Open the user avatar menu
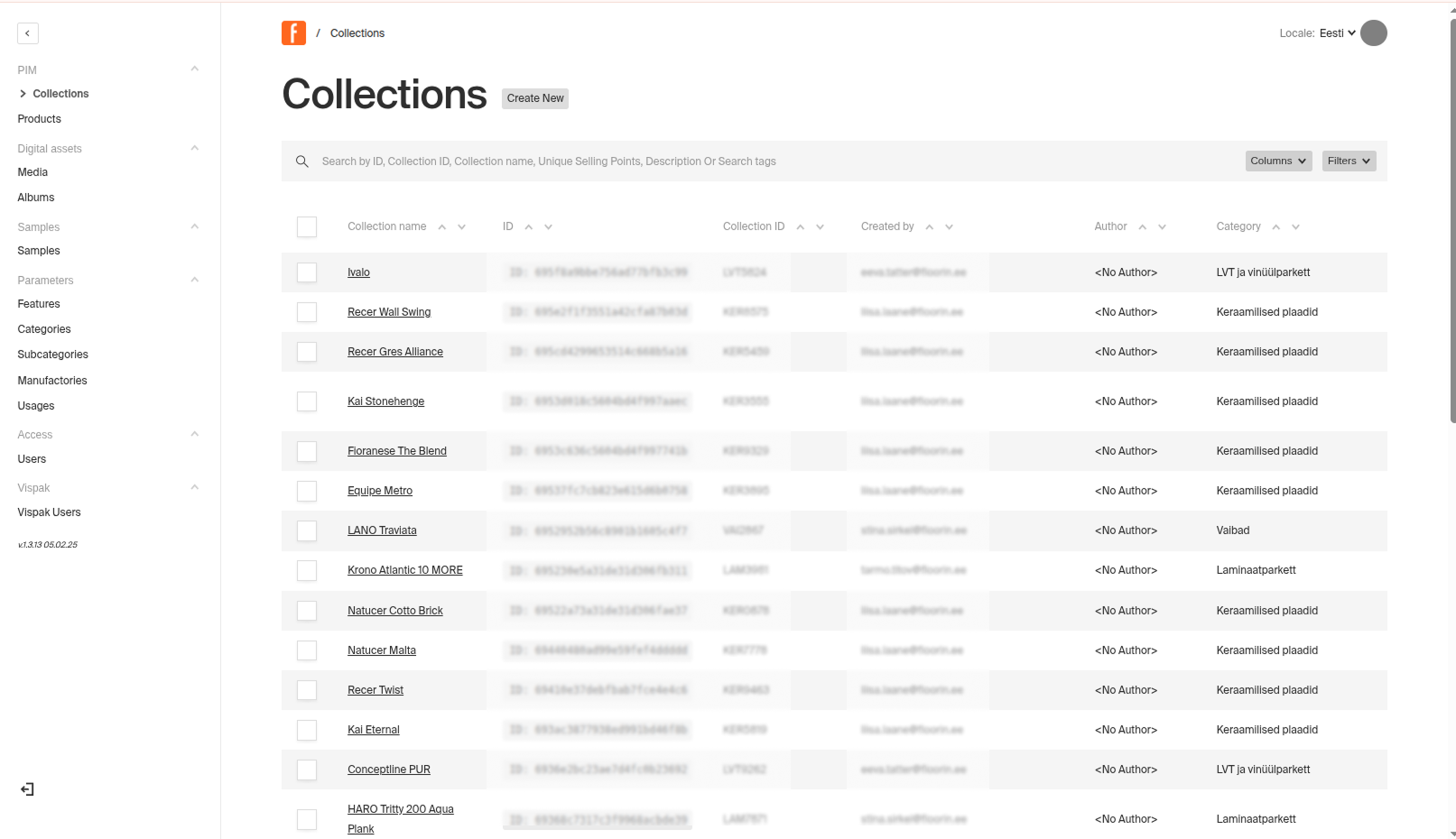Viewport: 1456px width, 839px height. pos(1373,33)
